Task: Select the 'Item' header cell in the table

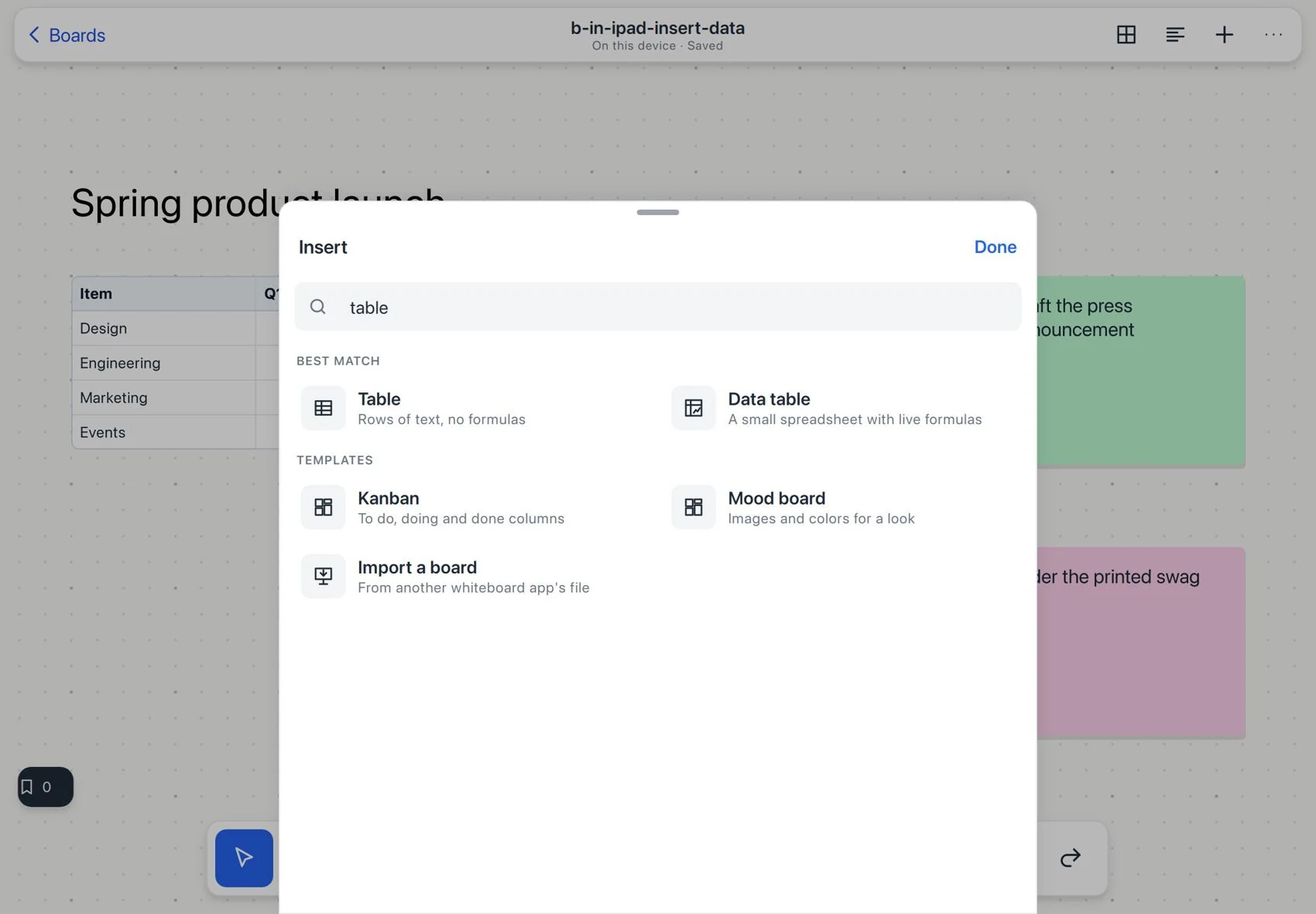Action: pos(163,294)
